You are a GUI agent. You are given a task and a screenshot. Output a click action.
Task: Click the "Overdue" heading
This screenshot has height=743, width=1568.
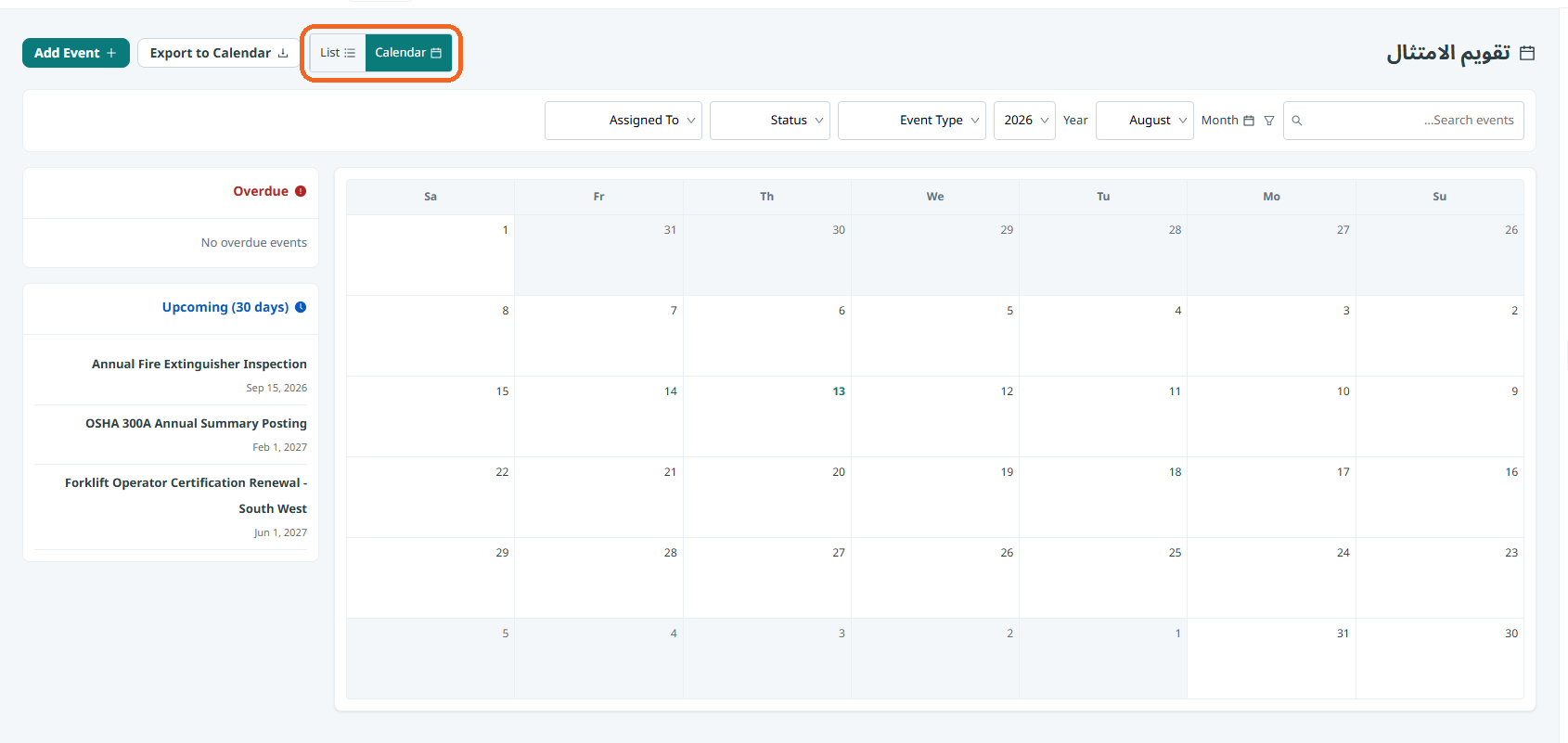(x=261, y=191)
